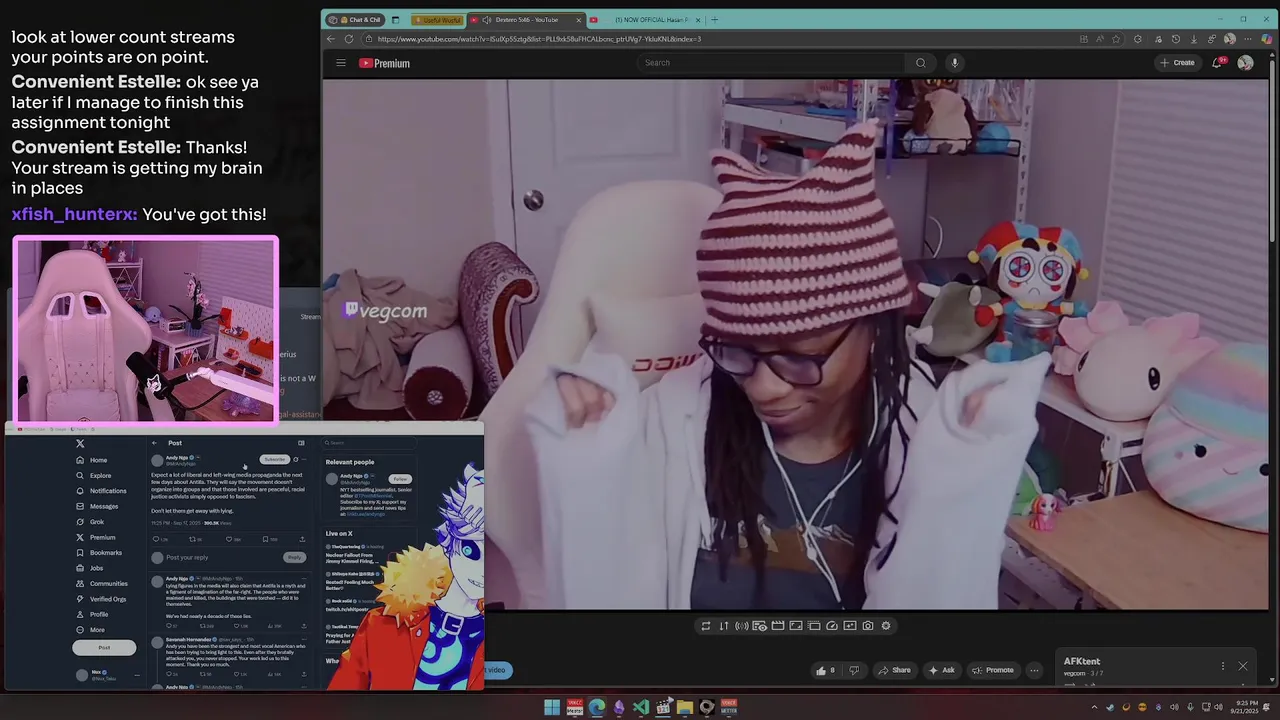Click the YouTube Premium logo

(385, 63)
